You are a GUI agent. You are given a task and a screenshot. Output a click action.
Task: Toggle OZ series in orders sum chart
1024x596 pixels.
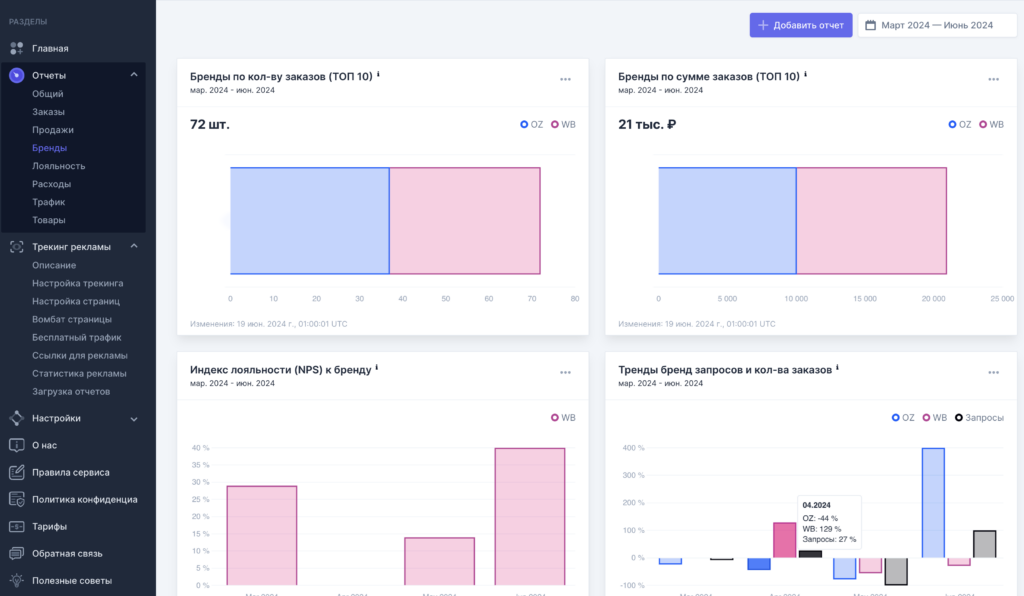pyautogui.click(x=960, y=125)
